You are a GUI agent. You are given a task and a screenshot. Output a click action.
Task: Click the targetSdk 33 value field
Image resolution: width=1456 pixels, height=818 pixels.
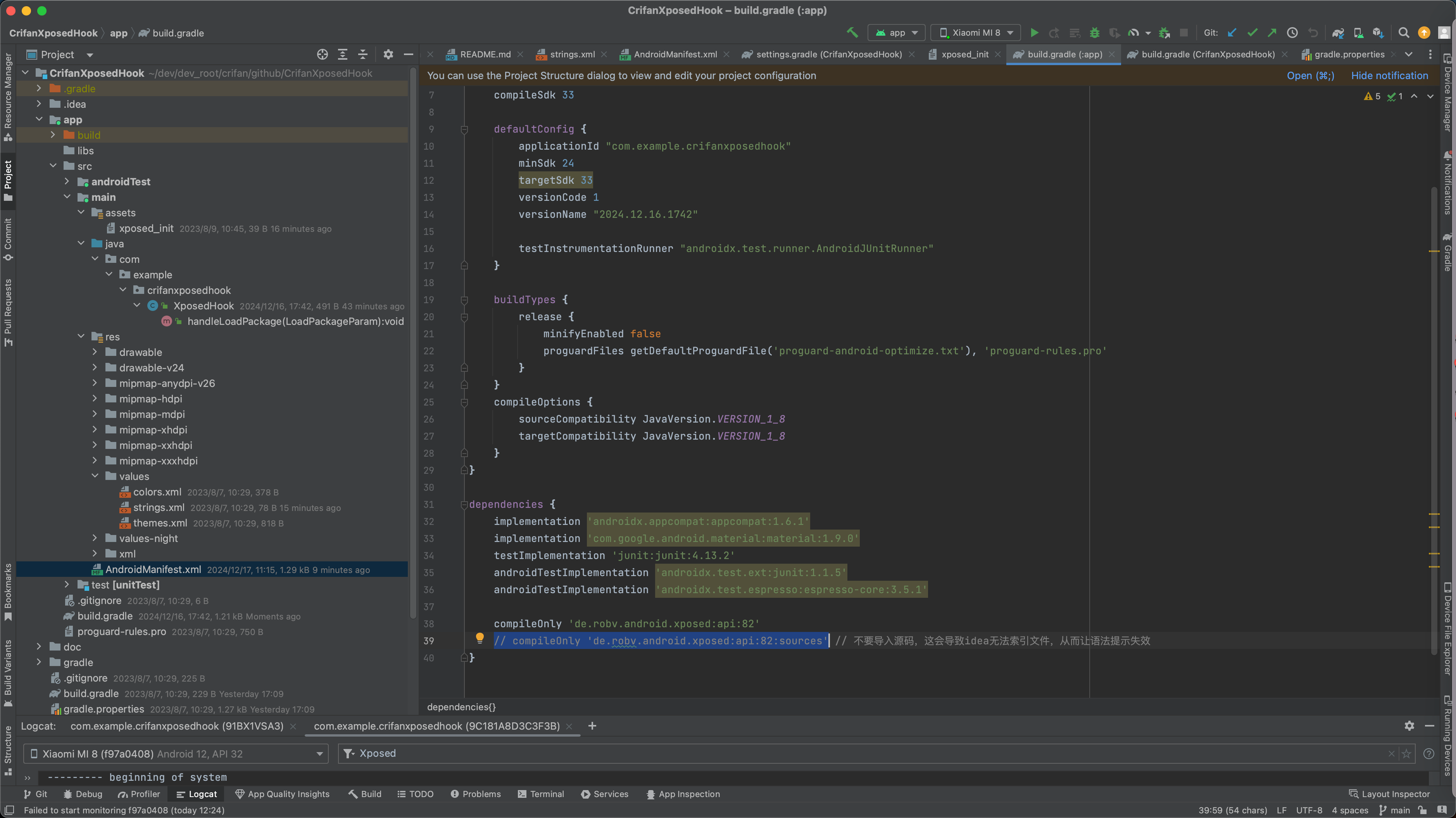click(x=587, y=180)
